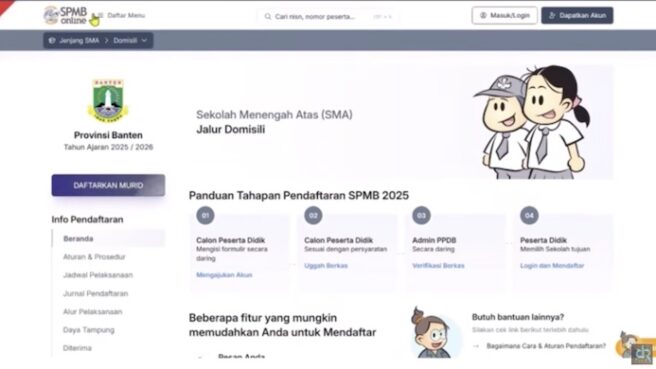Click the Verifikasi Berkas link
The height and width of the screenshot is (369, 656).
438,266
